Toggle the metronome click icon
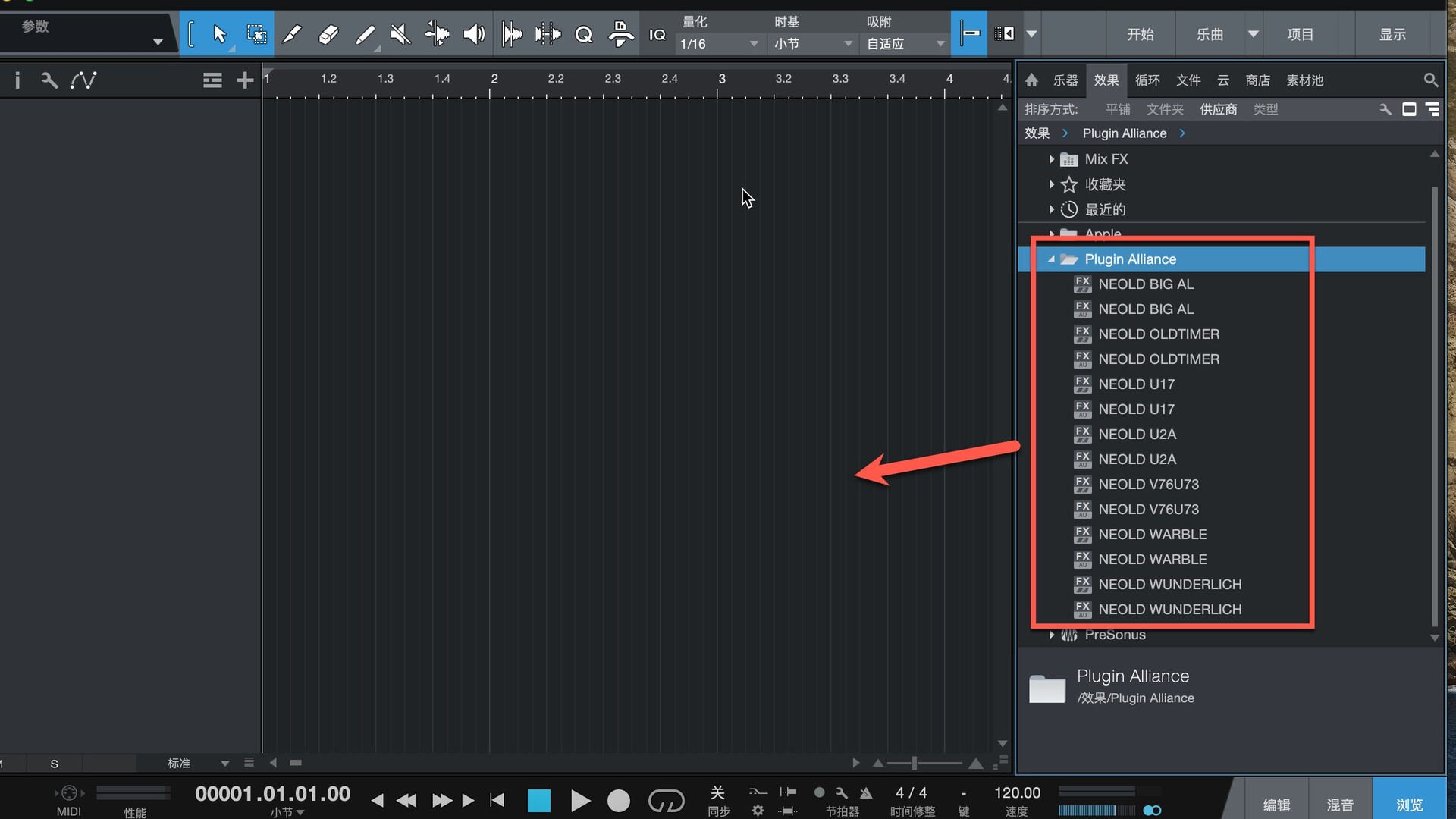Image resolution: width=1456 pixels, height=819 pixels. click(x=866, y=792)
